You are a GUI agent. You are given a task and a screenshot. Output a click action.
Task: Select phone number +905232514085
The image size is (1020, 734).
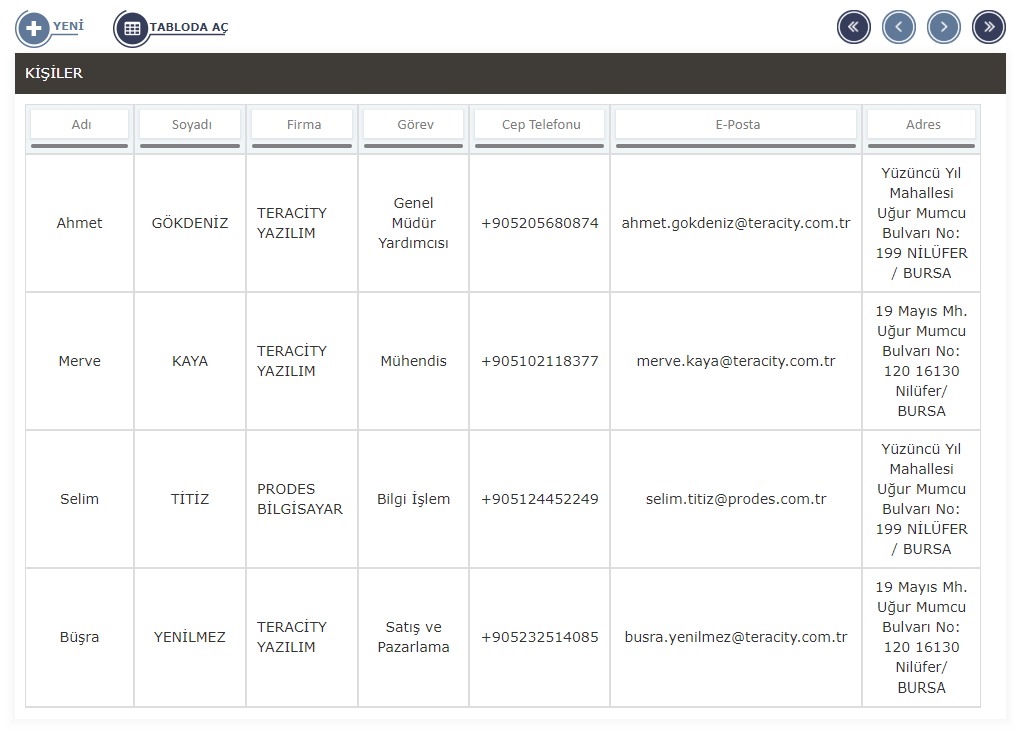[x=540, y=637]
